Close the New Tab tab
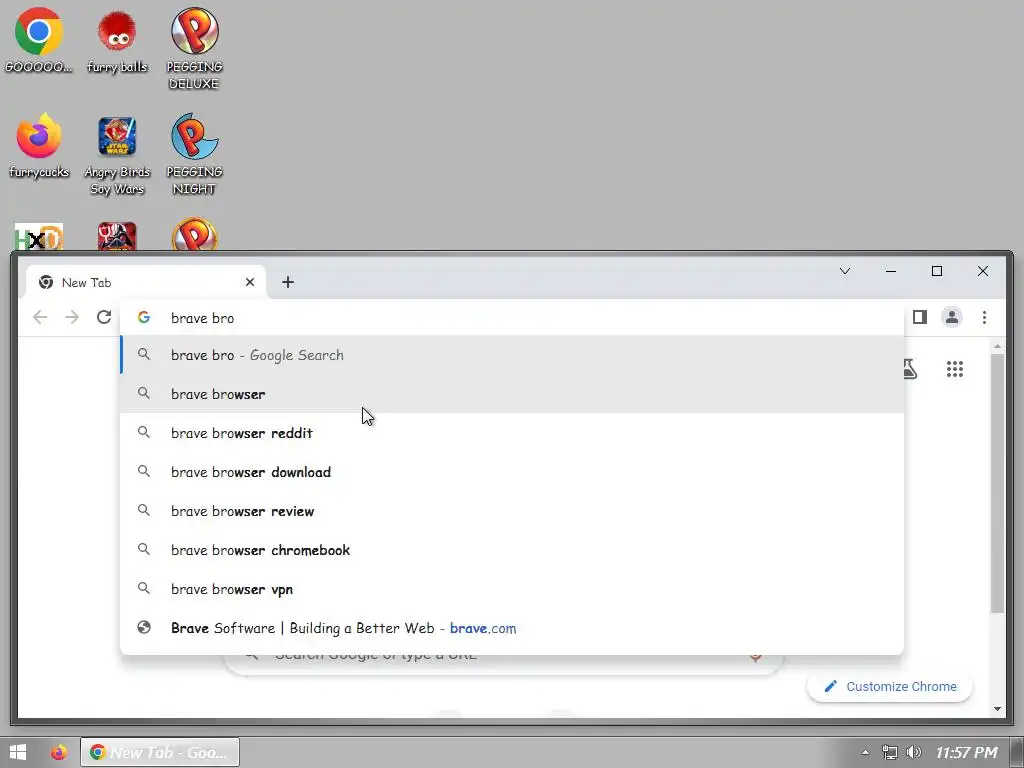This screenshot has width=1024, height=768. (x=249, y=282)
